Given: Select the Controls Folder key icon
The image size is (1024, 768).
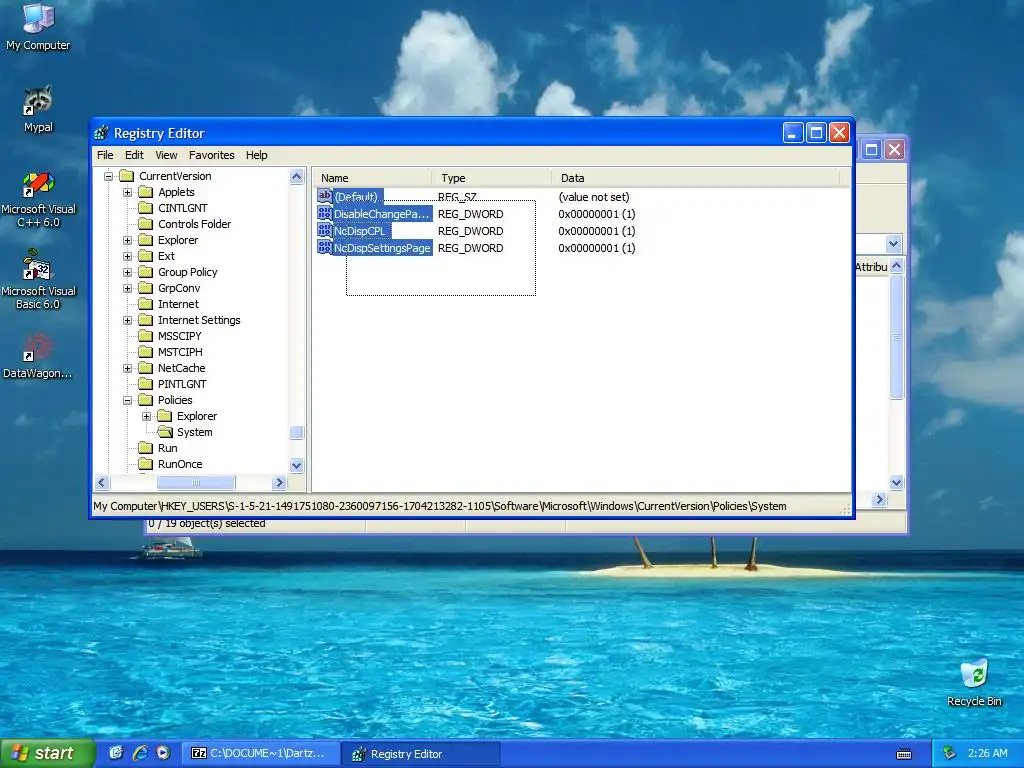Looking at the screenshot, I should coord(146,224).
